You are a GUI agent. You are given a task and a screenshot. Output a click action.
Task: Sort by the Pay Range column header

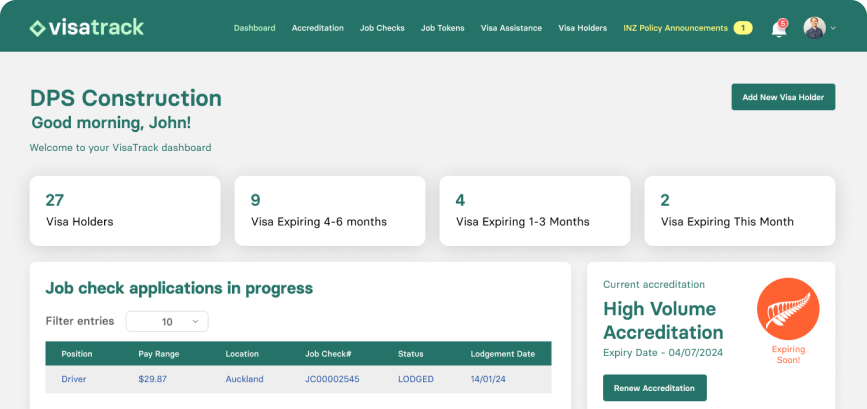point(159,354)
